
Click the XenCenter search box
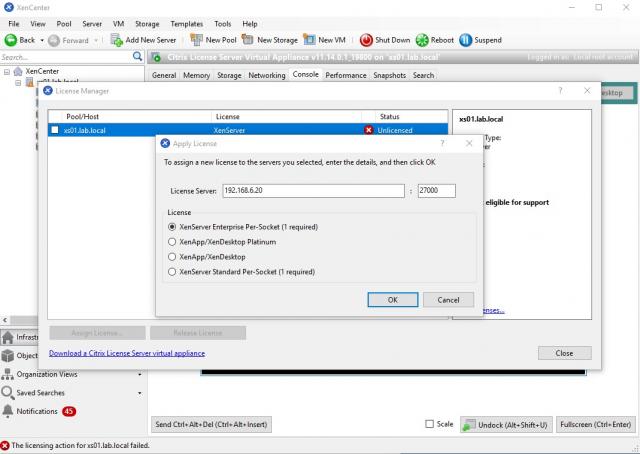pyautogui.click(x=65, y=57)
